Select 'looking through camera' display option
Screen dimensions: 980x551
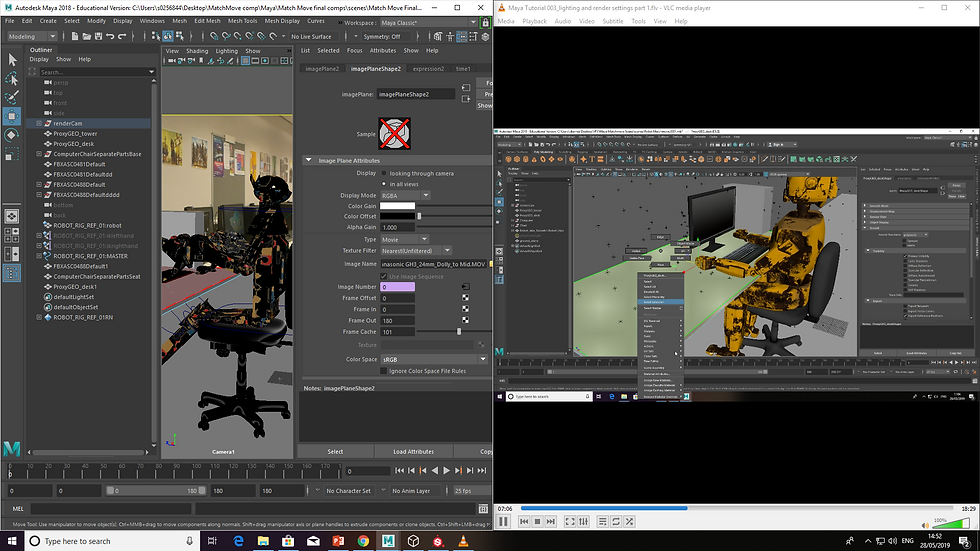(x=384, y=173)
